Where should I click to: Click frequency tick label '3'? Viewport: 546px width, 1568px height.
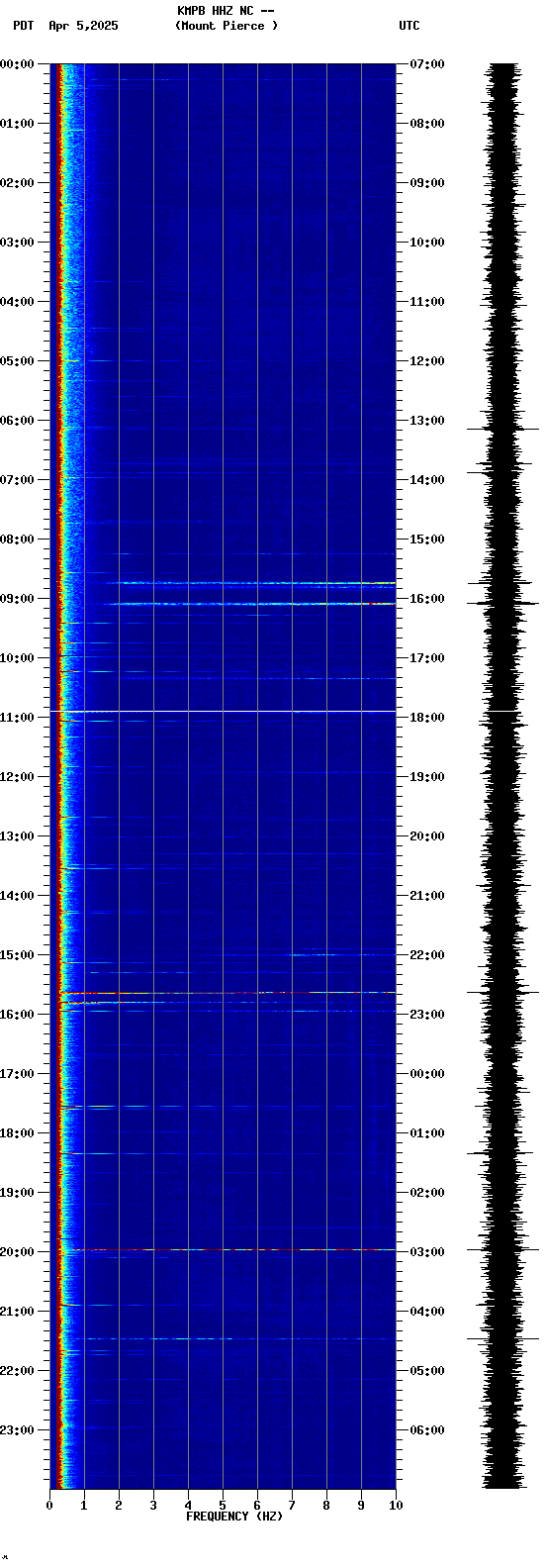tap(153, 1506)
